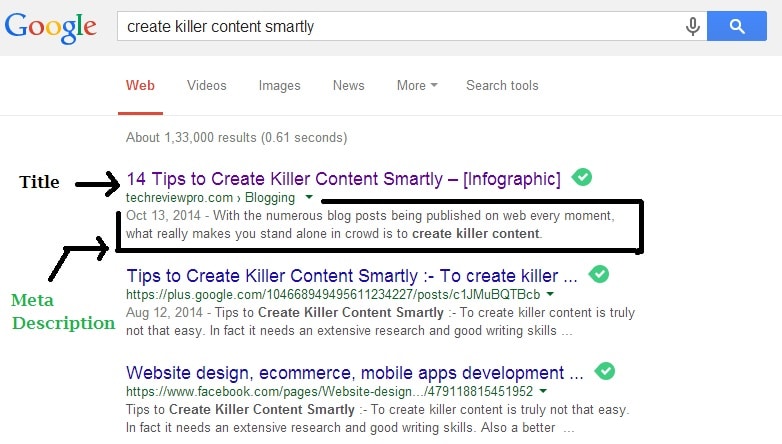Click the microphone voice search icon
Image resolution: width=782 pixels, height=444 pixels.
coord(693,26)
